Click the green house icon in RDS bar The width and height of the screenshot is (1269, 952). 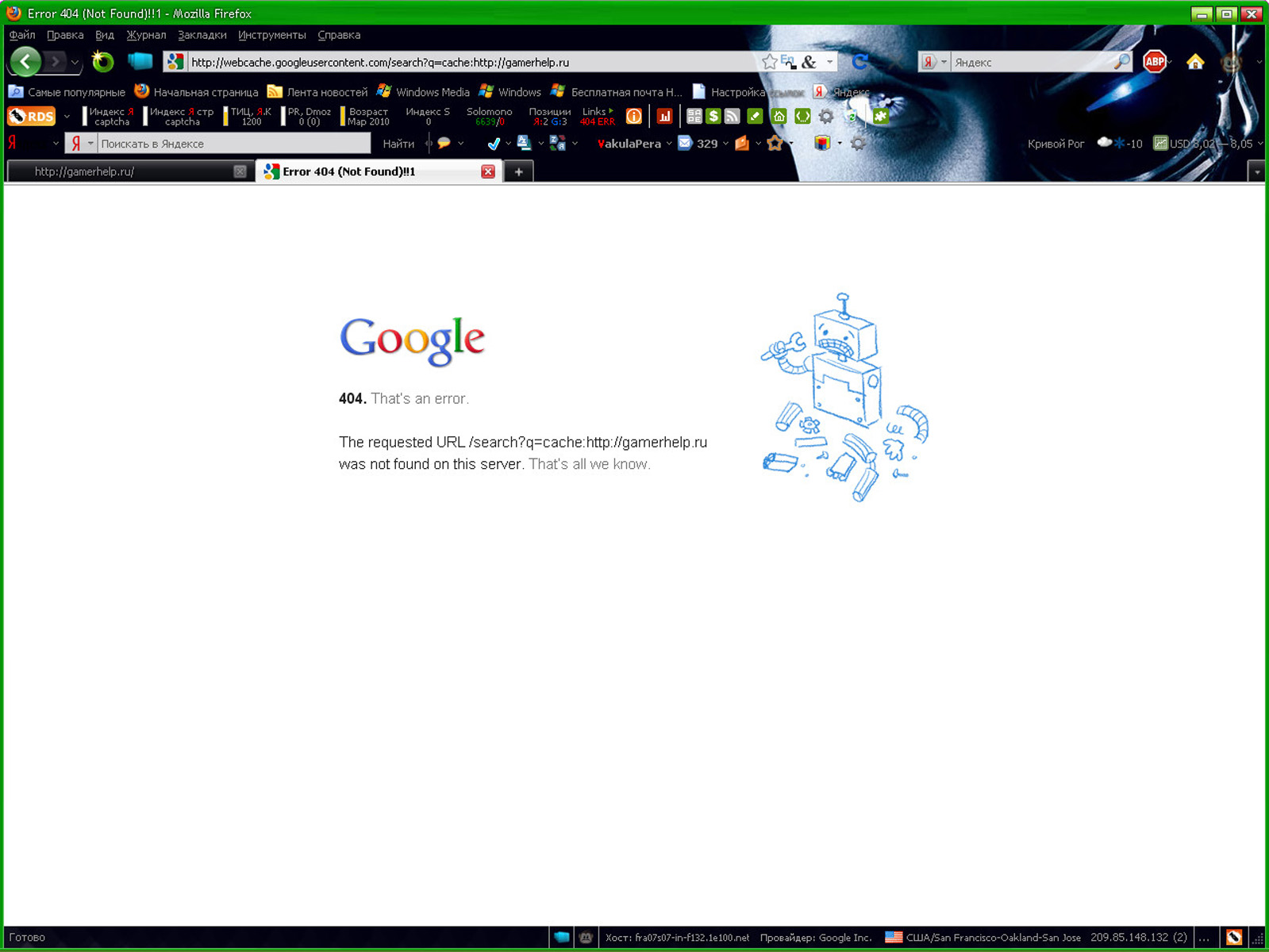[779, 117]
